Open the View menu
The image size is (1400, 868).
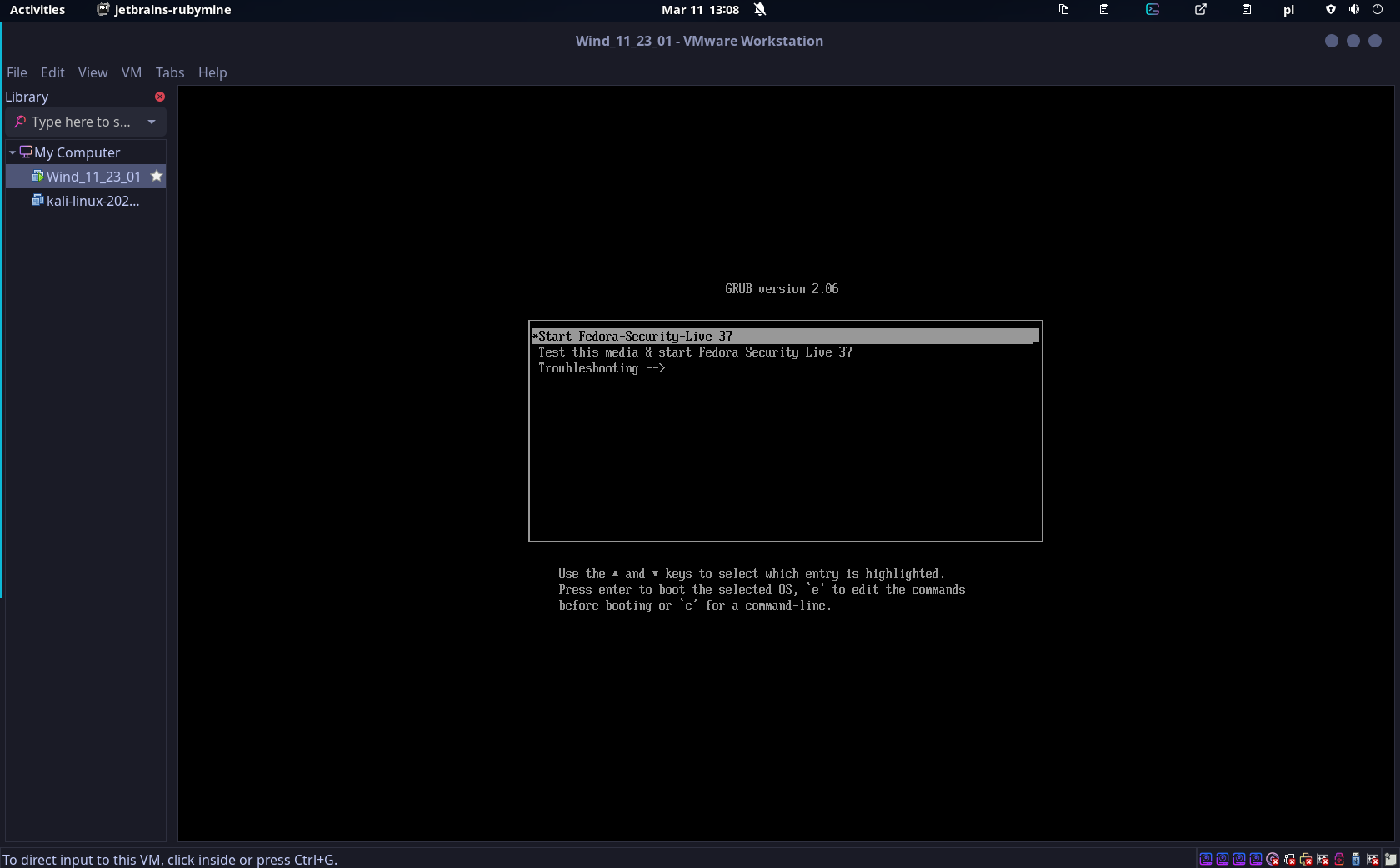(x=92, y=72)
